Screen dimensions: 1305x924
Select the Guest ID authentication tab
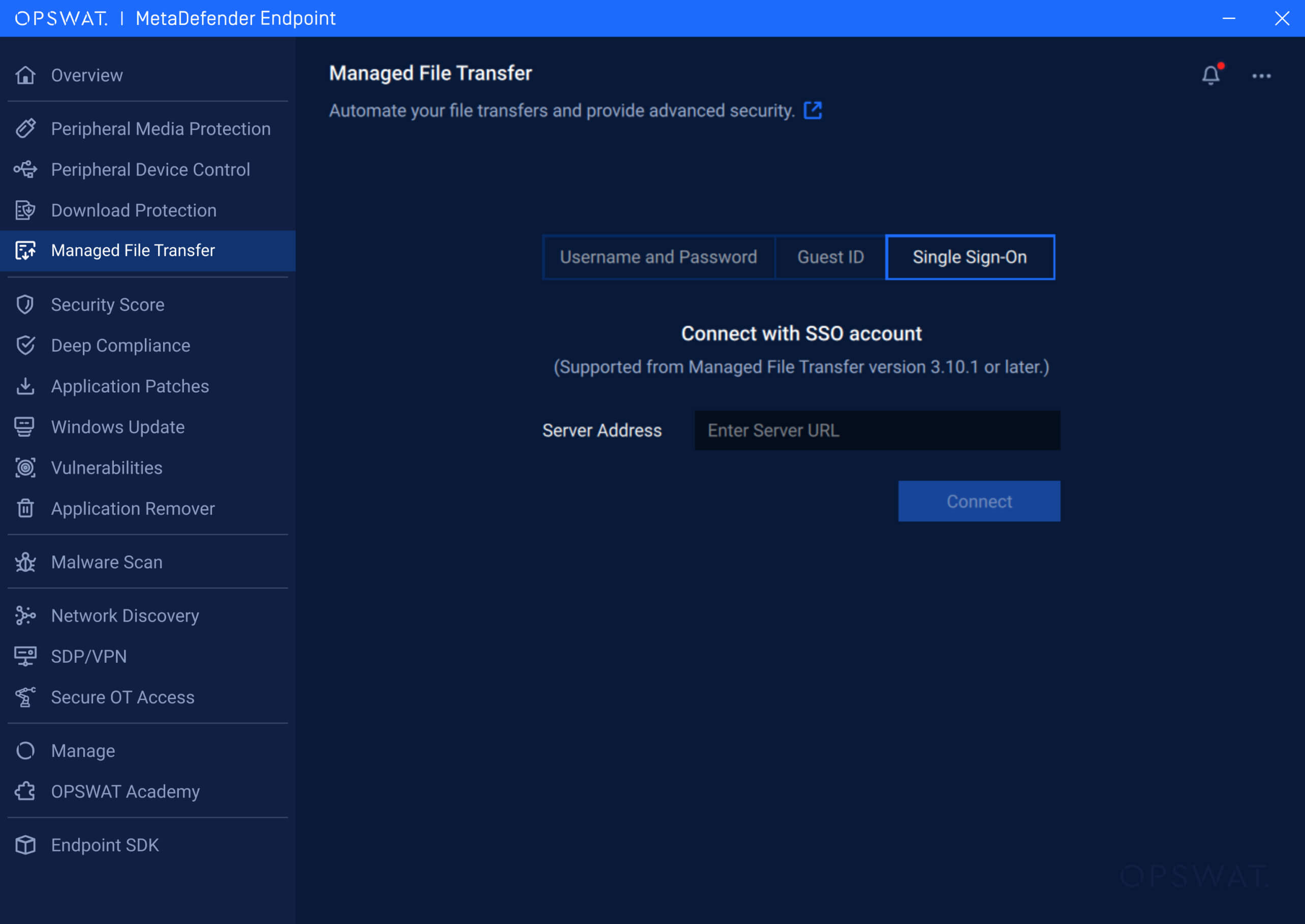[x=830, y=257]
